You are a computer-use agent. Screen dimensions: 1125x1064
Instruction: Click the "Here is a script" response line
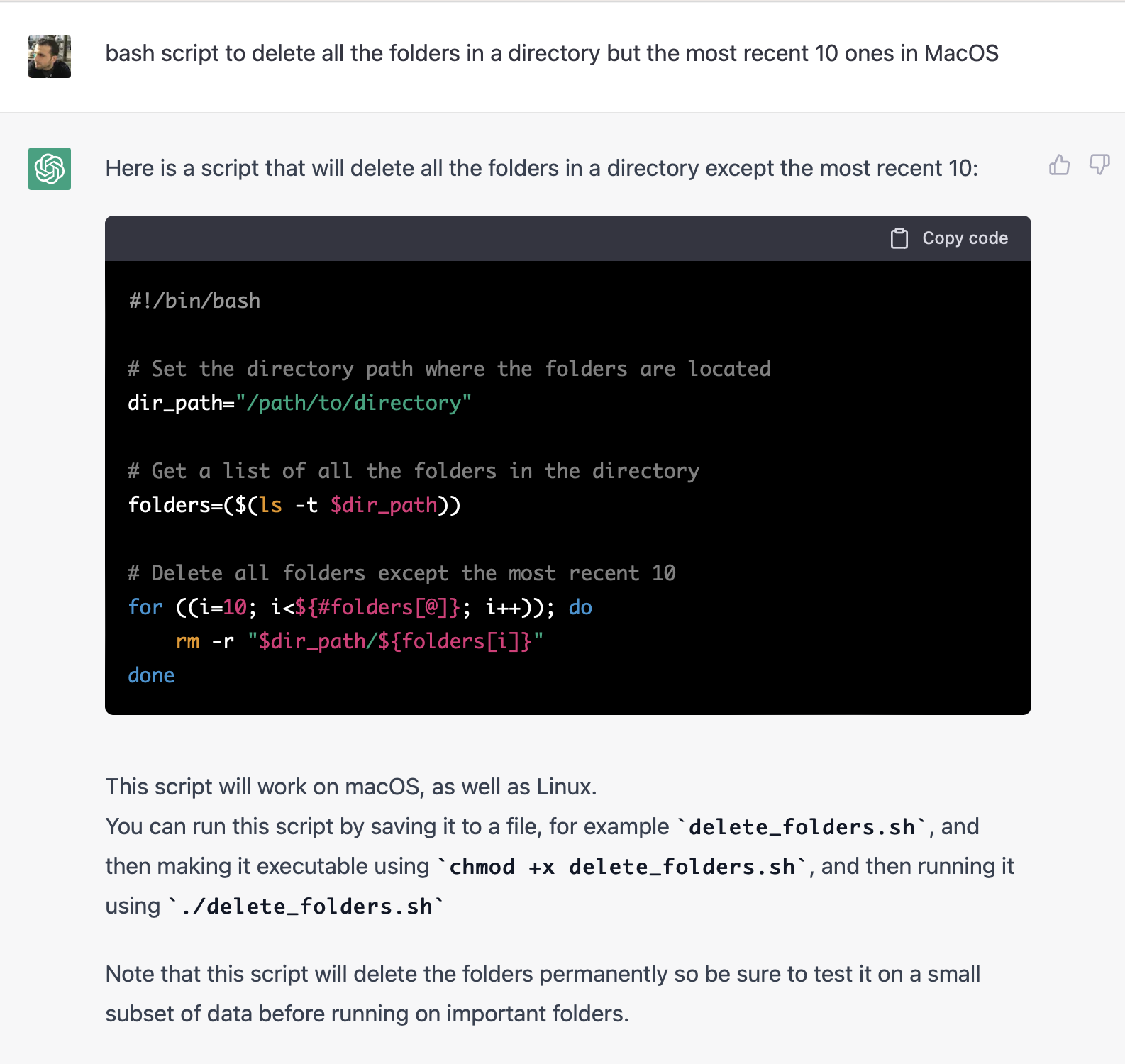(x=541, y=169)
